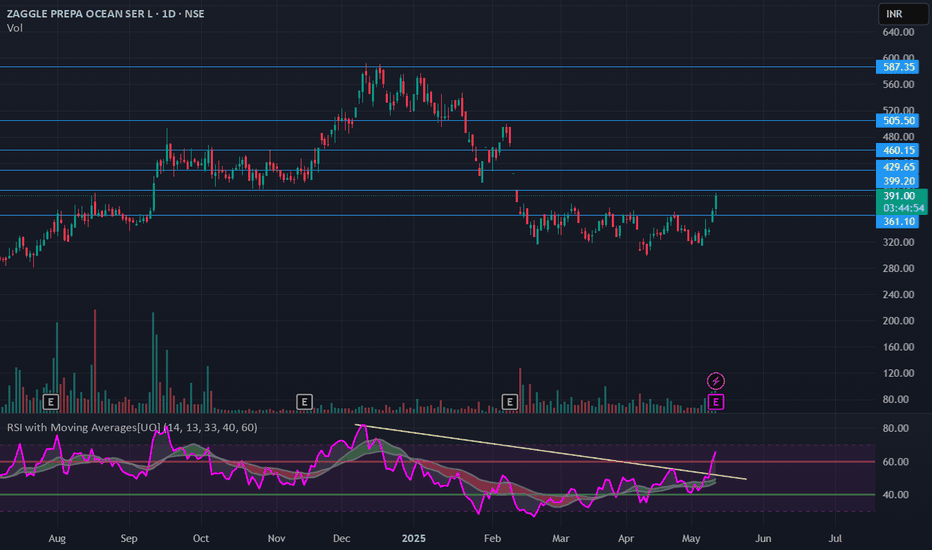
Task: Select the RSI with Moving Averages indicator title
Action: pos(132,428)
